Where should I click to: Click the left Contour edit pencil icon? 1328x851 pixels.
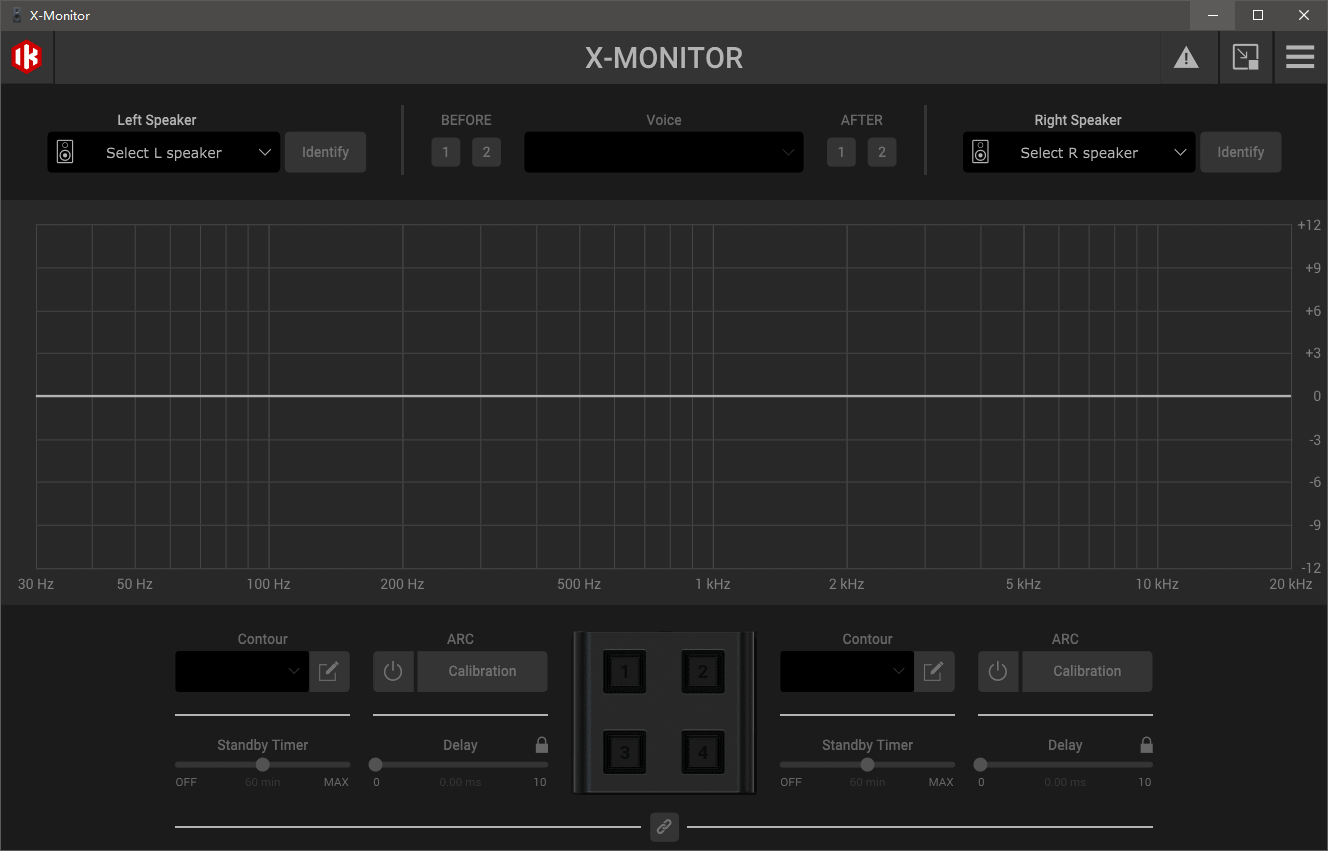click(x=329, y=672)
